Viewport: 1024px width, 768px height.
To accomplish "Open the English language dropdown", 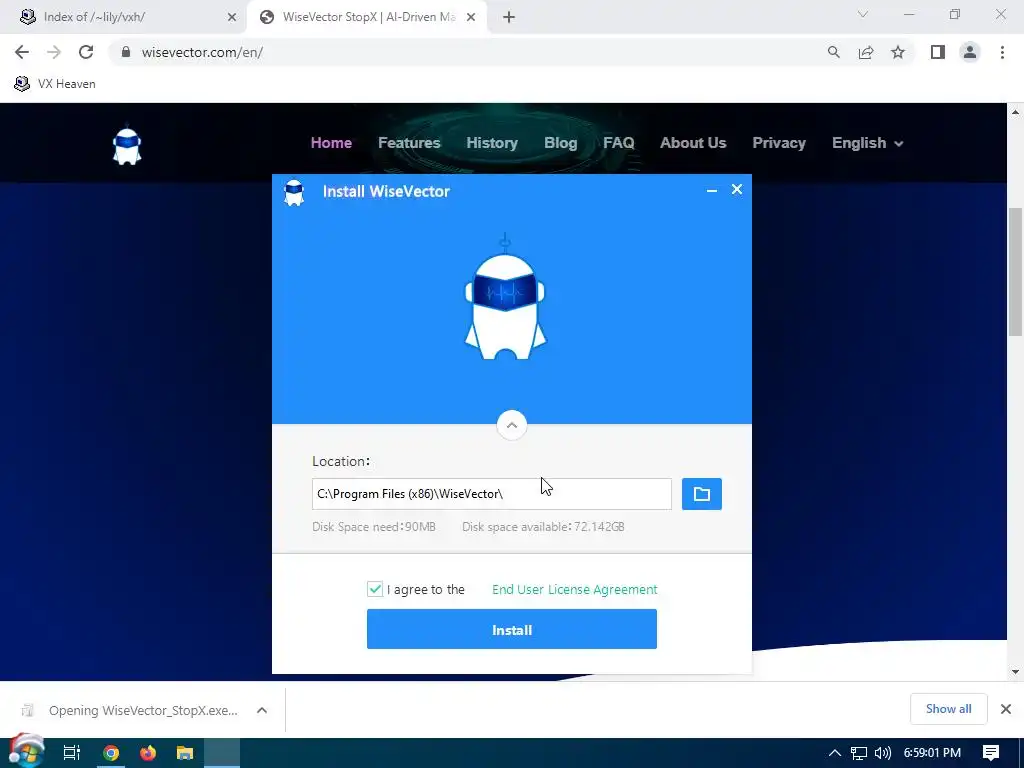I will 867,143.
